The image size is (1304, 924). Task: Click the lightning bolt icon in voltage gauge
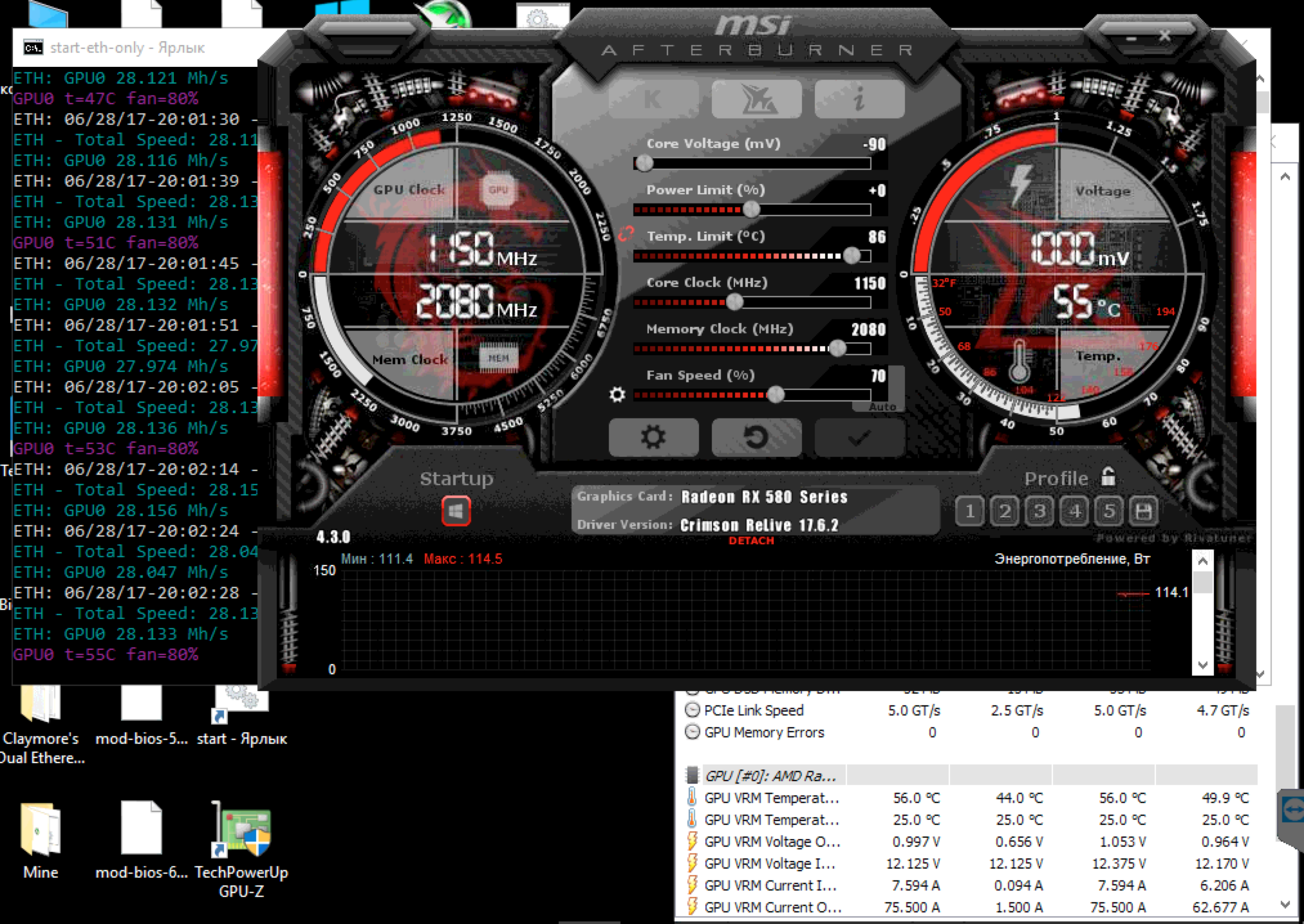(x=1021, y=185)
